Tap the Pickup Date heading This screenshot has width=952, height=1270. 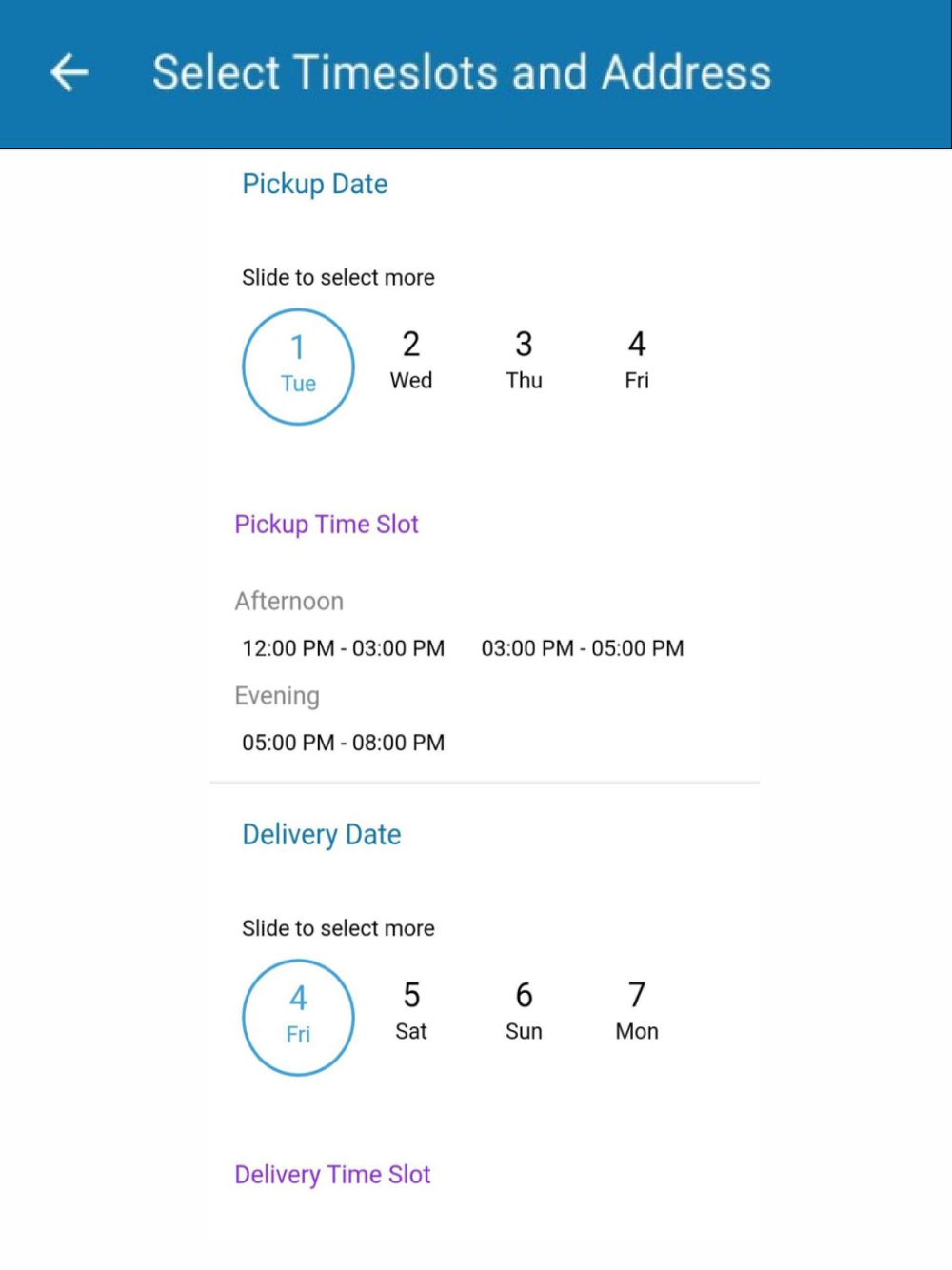(315, 184)
